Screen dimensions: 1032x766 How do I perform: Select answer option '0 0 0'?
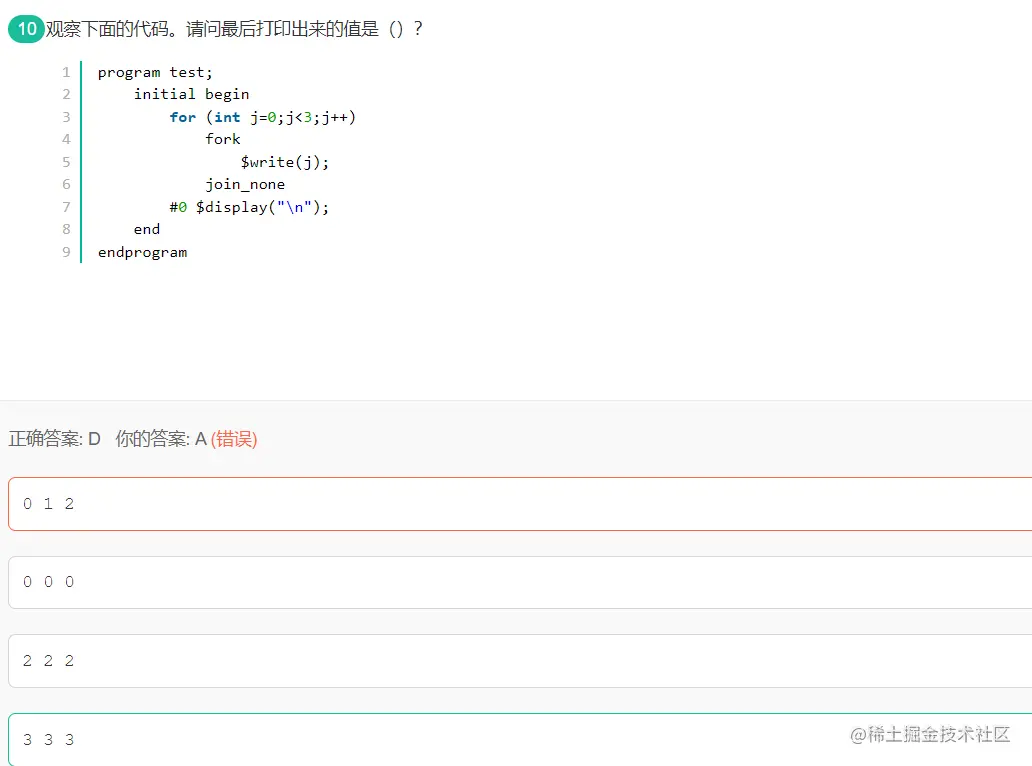click(520, 582)
